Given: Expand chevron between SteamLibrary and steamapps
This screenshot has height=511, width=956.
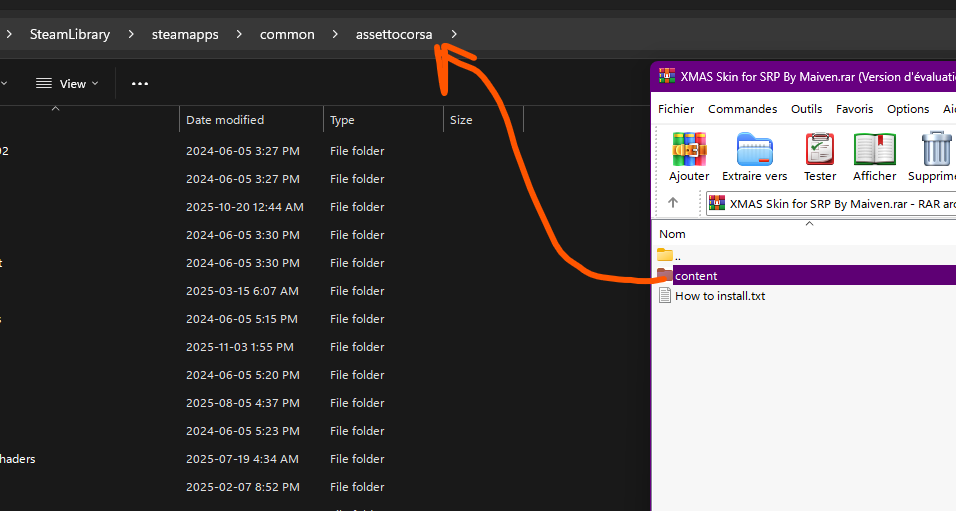Looking at the screenshot, I should pyautogui.click(x=131, y=34).
